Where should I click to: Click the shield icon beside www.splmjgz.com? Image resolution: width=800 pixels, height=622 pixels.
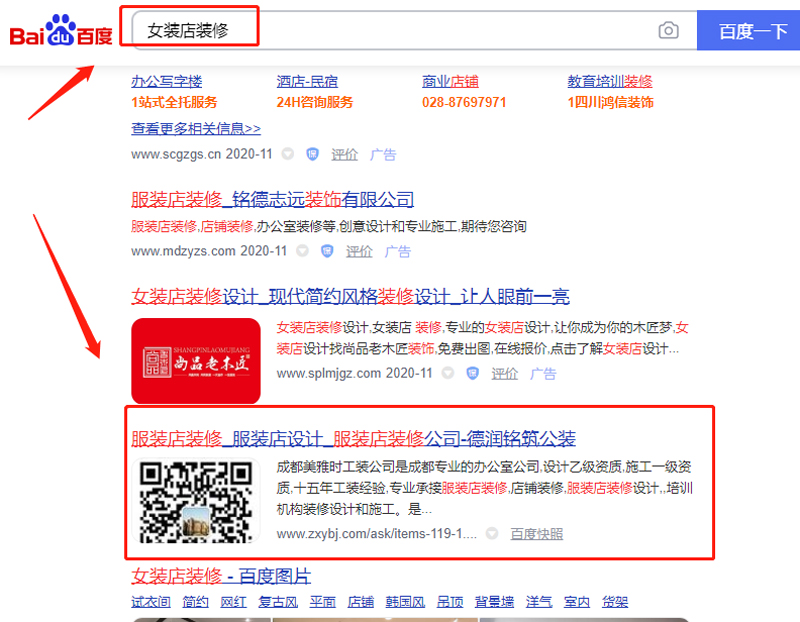pos(472,373)
